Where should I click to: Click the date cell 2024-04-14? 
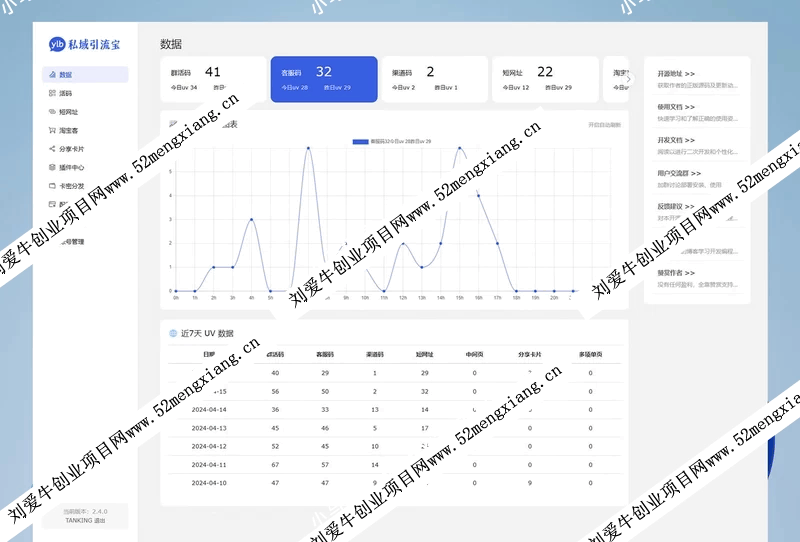[209, 410]
